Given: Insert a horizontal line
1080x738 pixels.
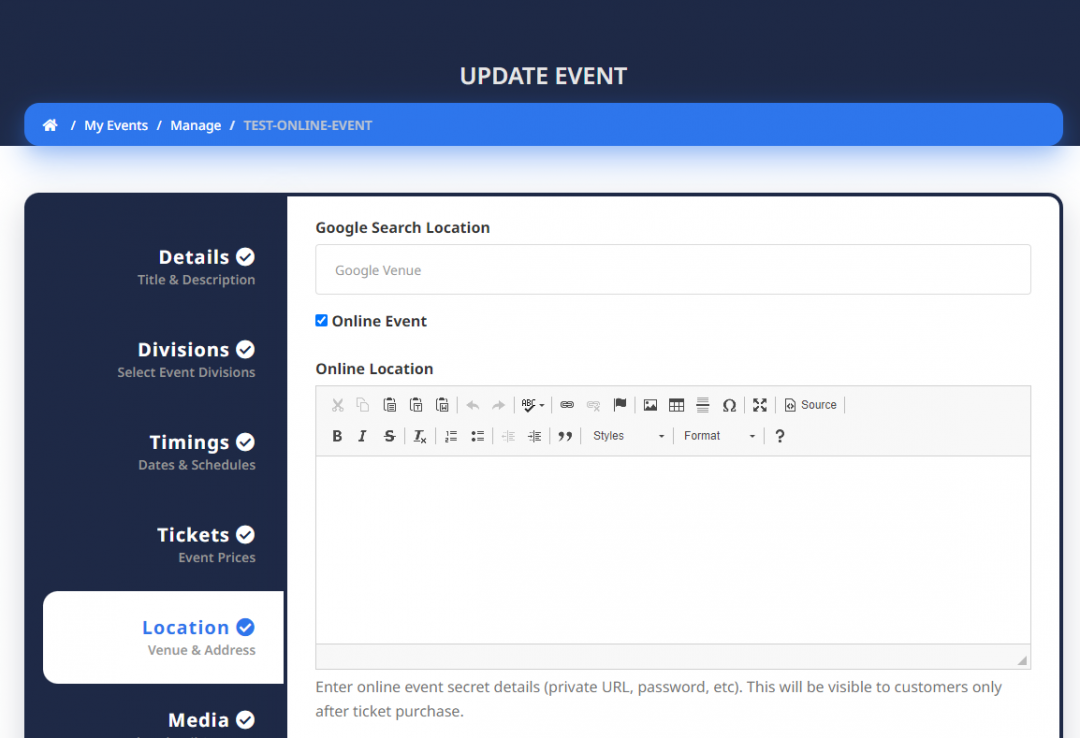Looking at the screenshot, I should tap(703, 405).
